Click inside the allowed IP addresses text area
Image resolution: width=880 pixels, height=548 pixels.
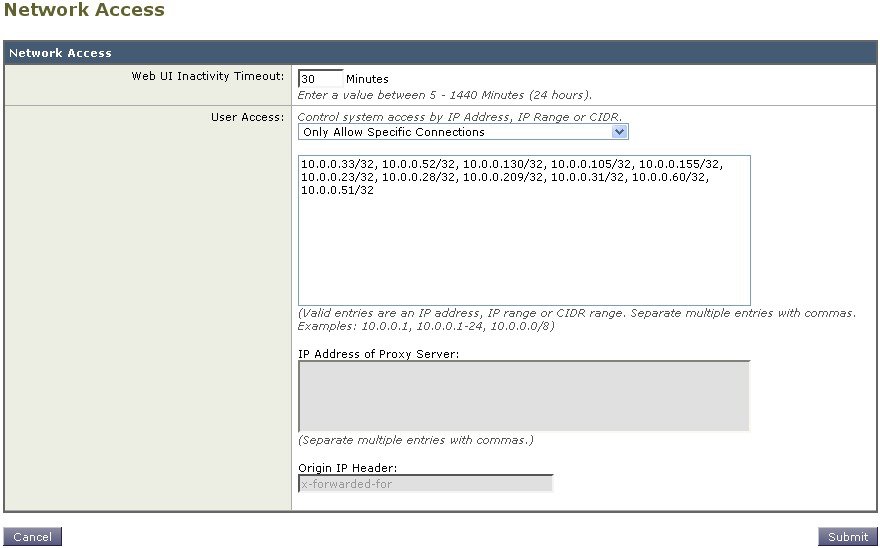tap(523, 250)
